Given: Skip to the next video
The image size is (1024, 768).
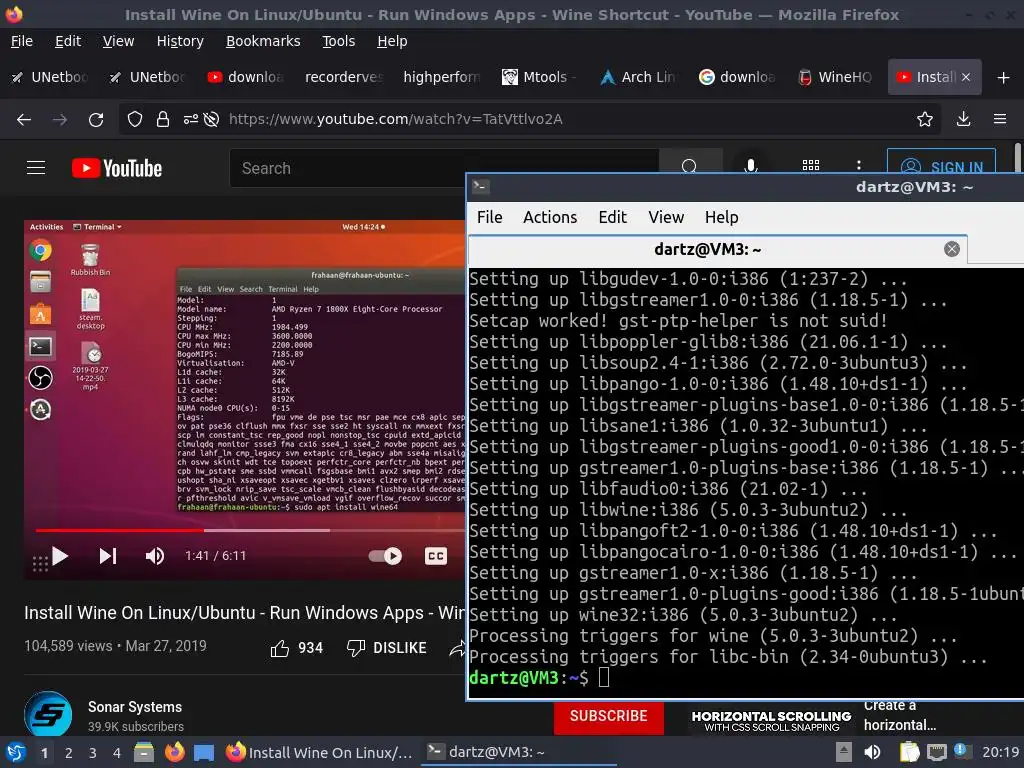Looking at the screenshot, I should pos(108,556).
